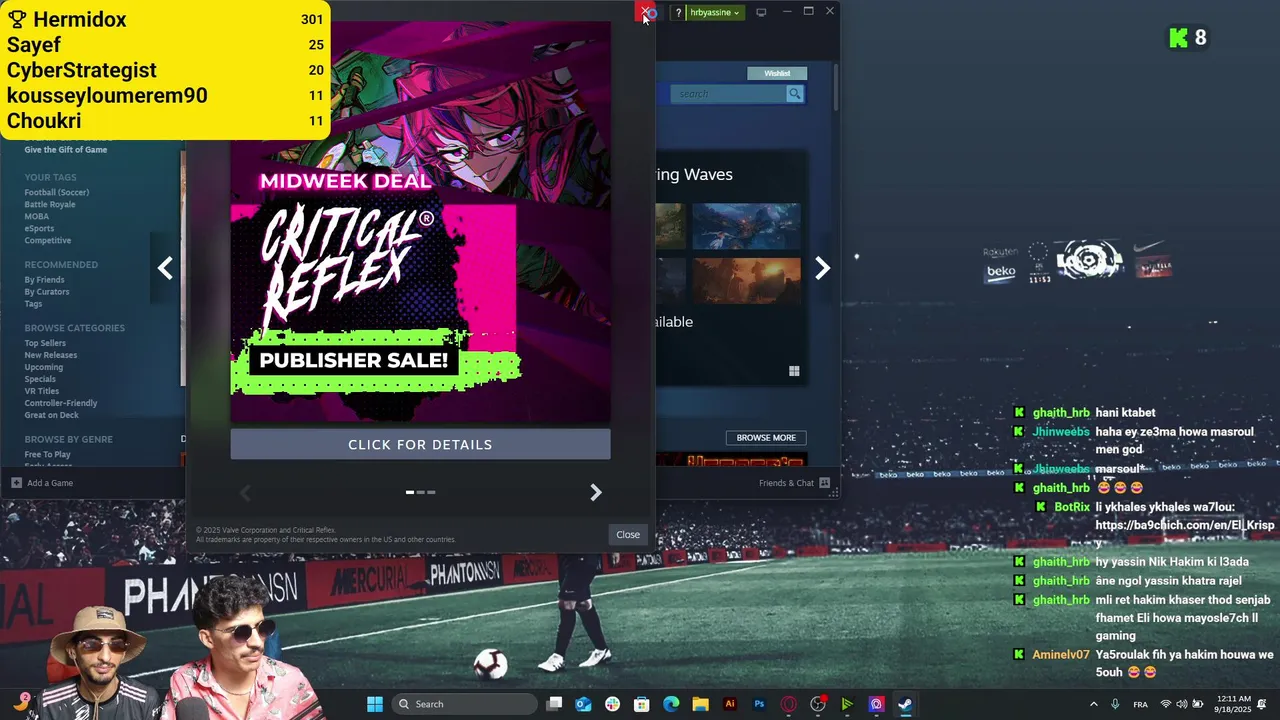The width and height of the screenshot is (1280, 720).
Task: Open Give the Gift of Game link
Action: (66, 150)
